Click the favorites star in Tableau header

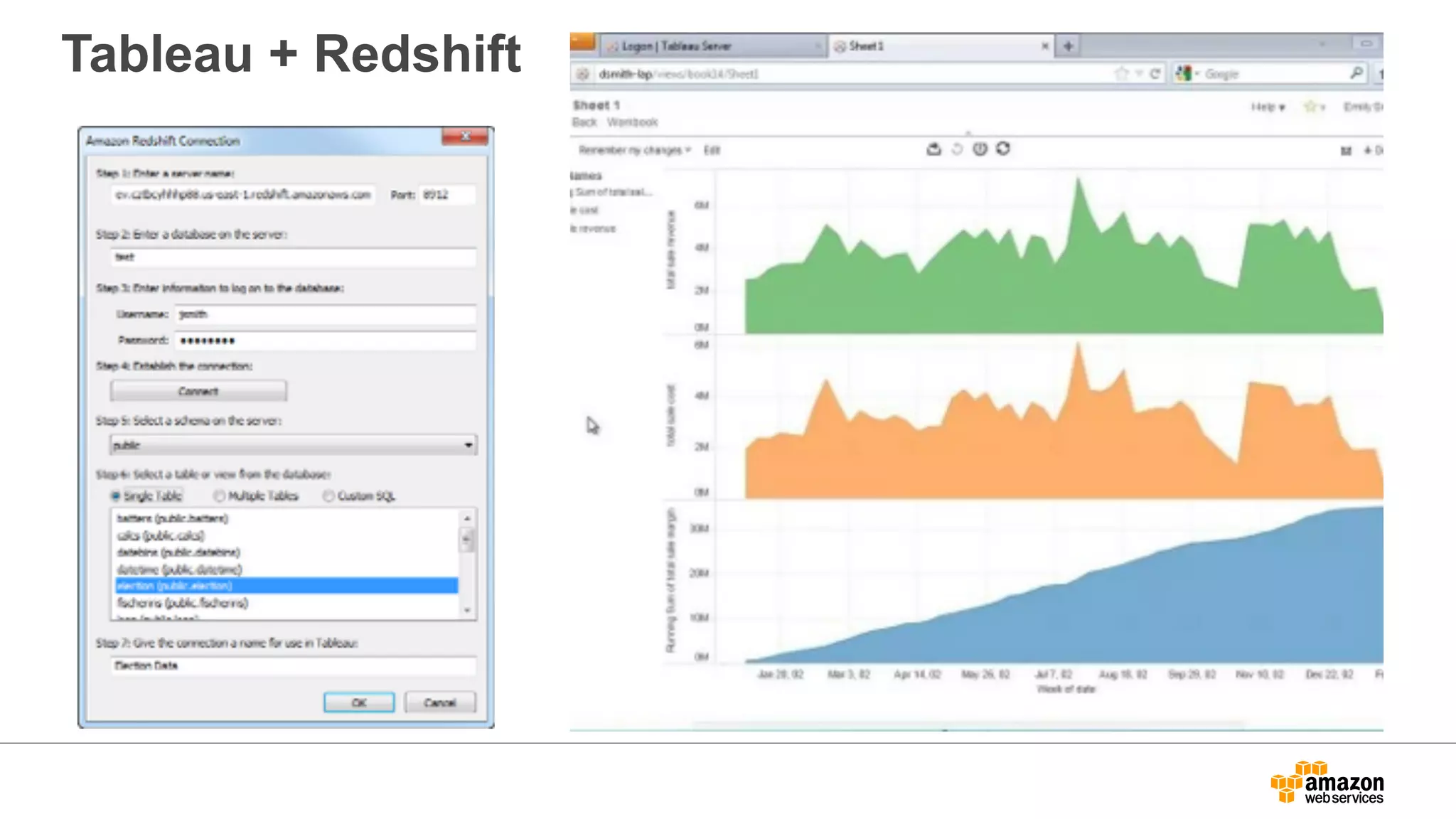(x=1310, y=107)
